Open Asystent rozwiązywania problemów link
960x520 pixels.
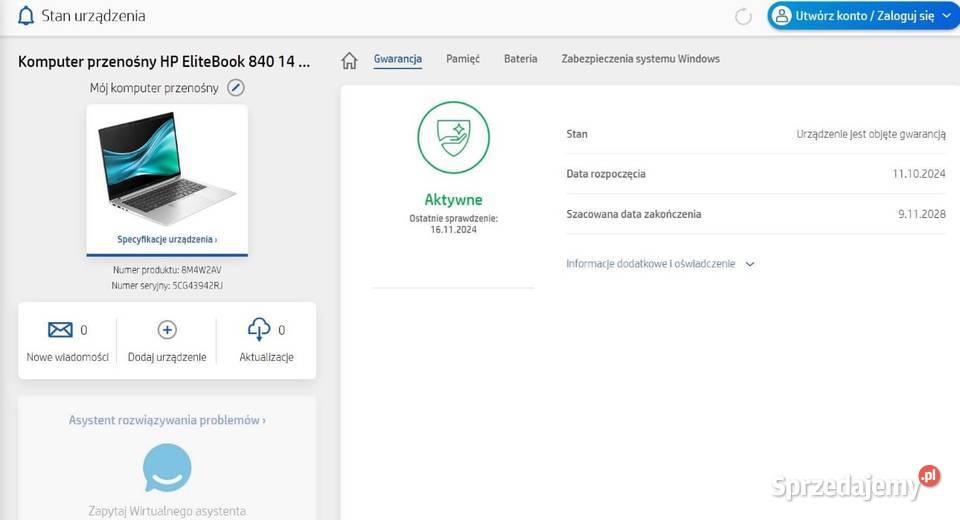(x=167, y=421)
